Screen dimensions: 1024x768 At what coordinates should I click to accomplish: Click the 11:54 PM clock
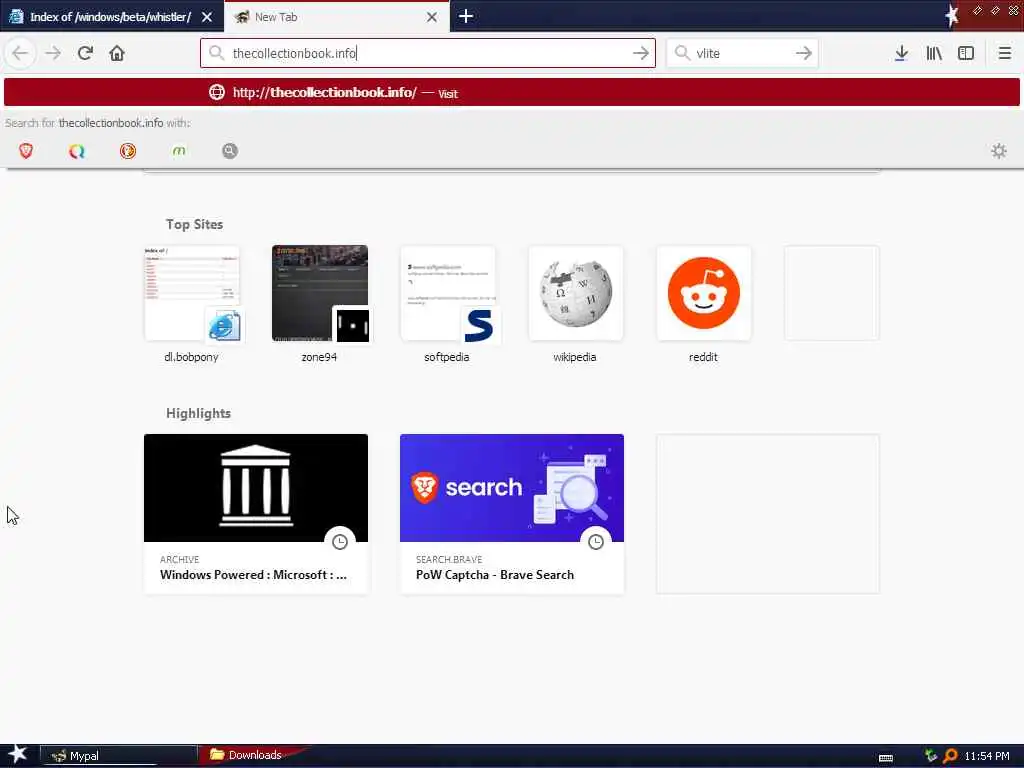tap(987, 756)
